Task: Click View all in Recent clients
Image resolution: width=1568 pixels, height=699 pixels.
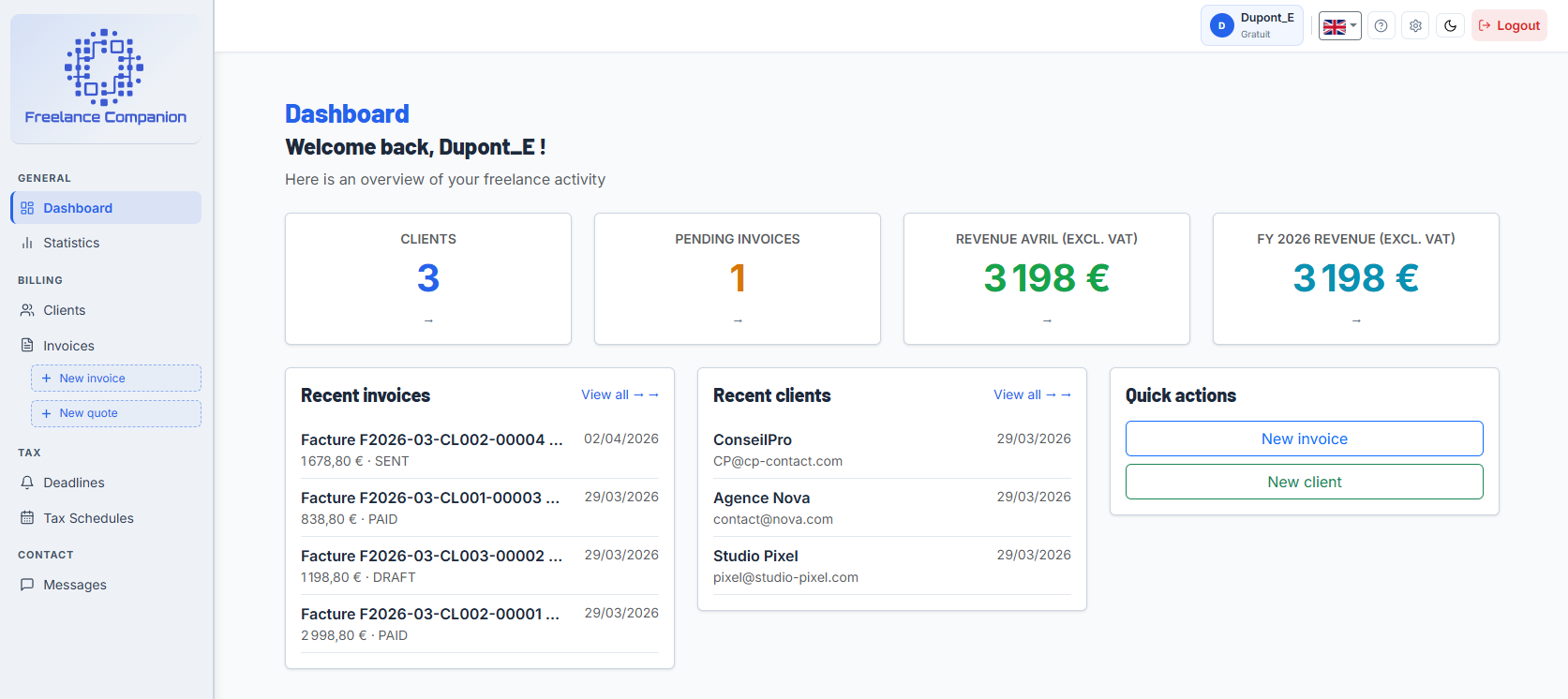Action: pyautogui.click(x=1032, y=394)
